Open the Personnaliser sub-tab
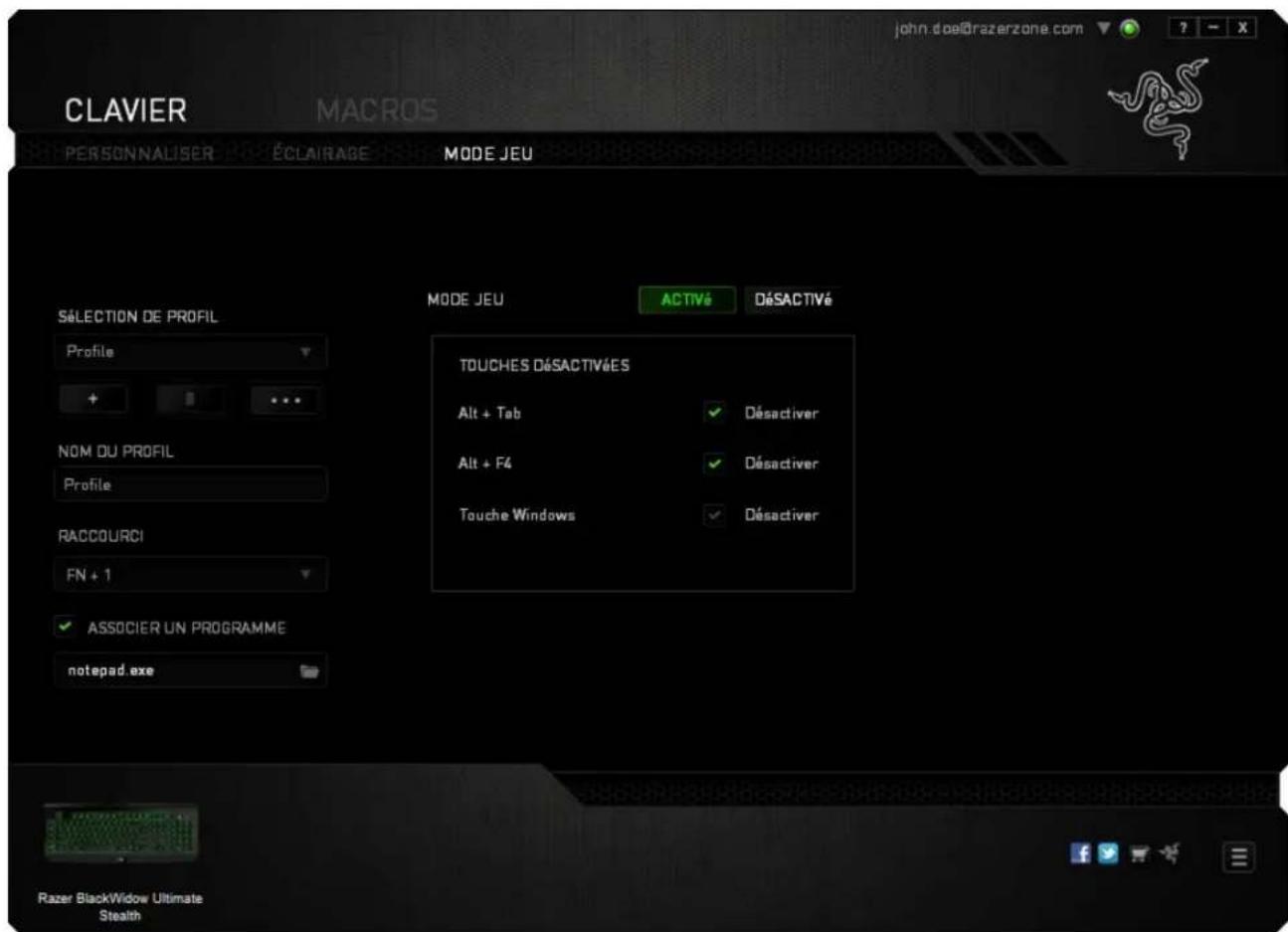1288x932 pixels. coord(139,154)
